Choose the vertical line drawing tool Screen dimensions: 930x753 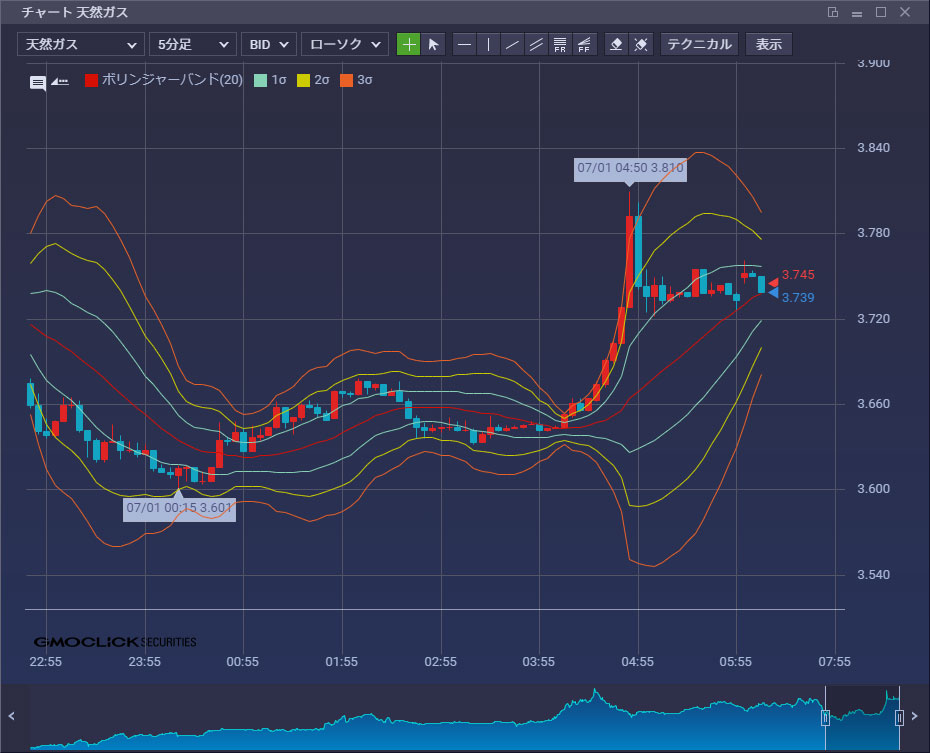[x=489, y=44]
